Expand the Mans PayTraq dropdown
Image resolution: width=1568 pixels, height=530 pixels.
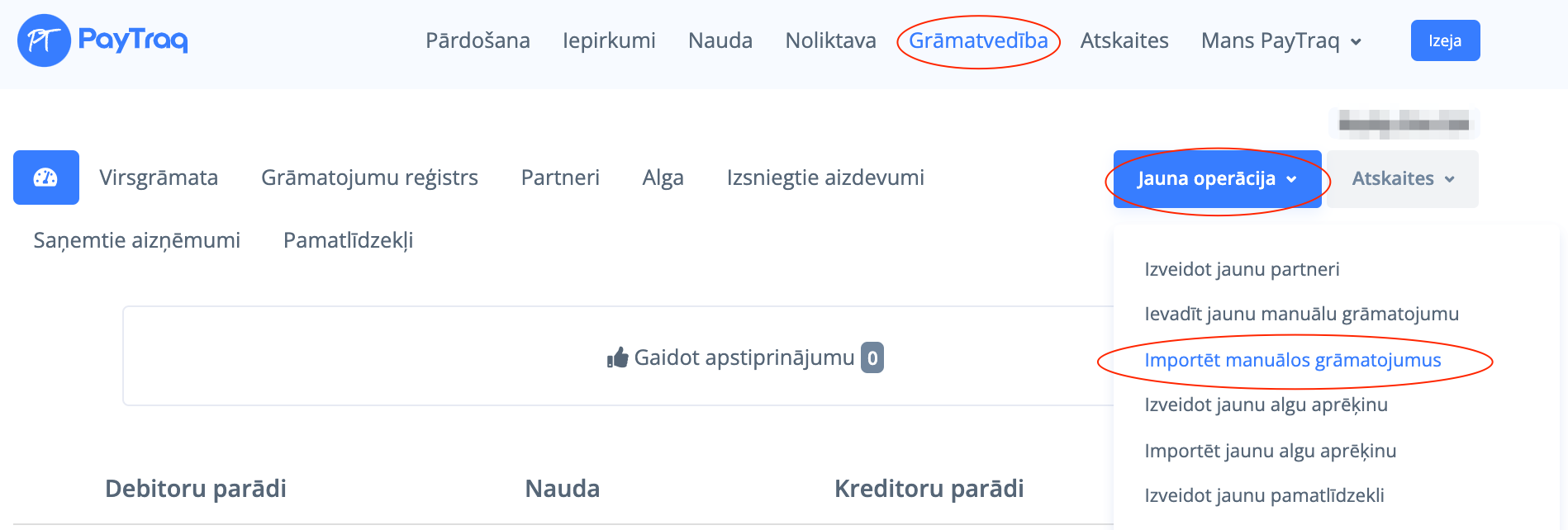click(1281, 40)
